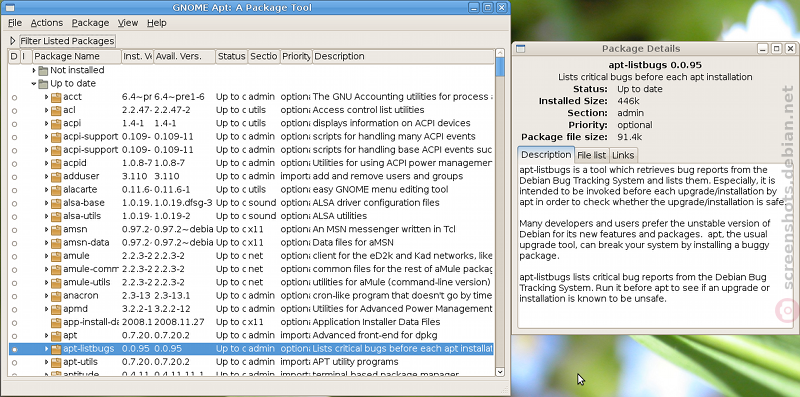800x397 pixels.
Task: Click the Filter Listed Packages button
Action: point(67,41)
